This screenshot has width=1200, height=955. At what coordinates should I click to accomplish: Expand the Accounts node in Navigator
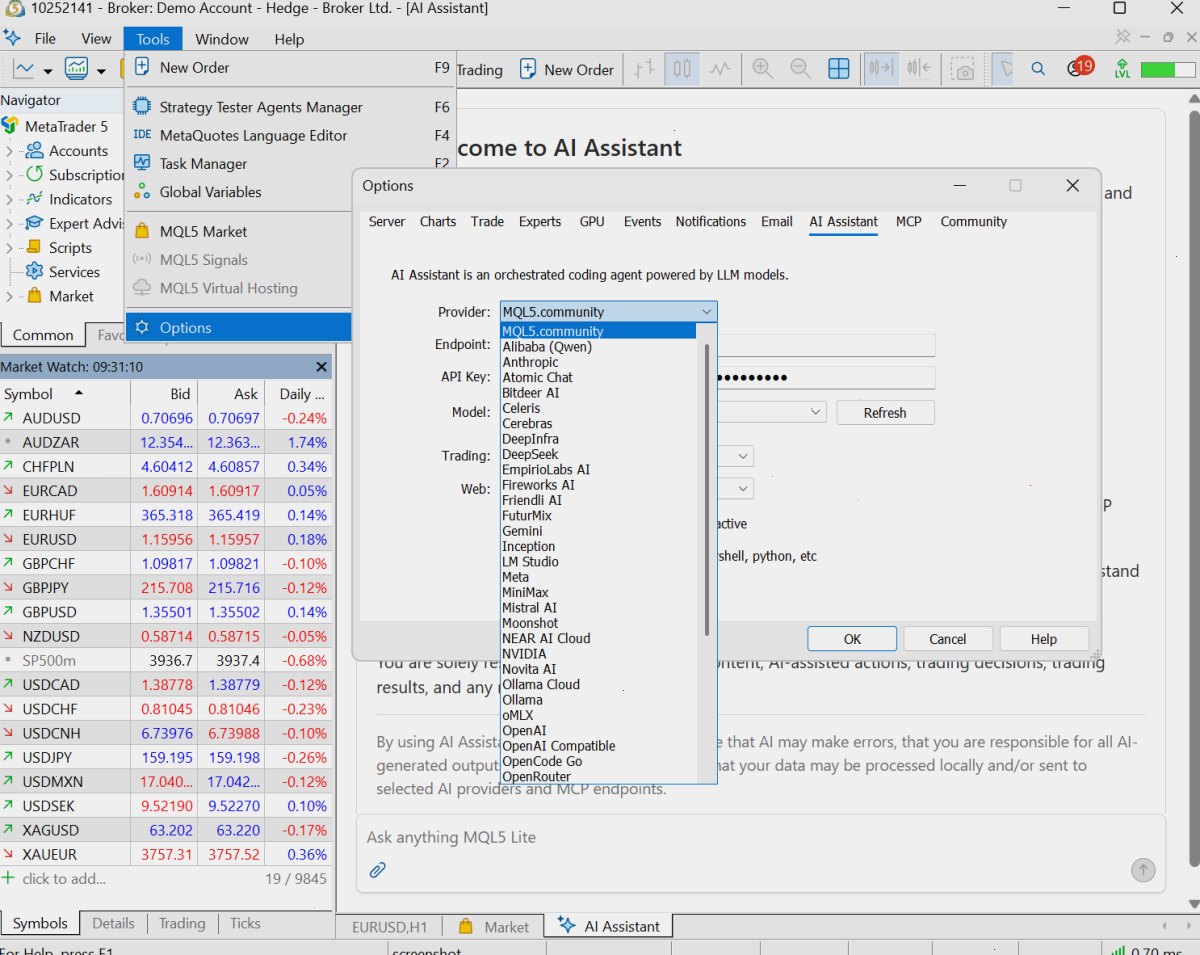pyautogui.click(x=9, y=151)
